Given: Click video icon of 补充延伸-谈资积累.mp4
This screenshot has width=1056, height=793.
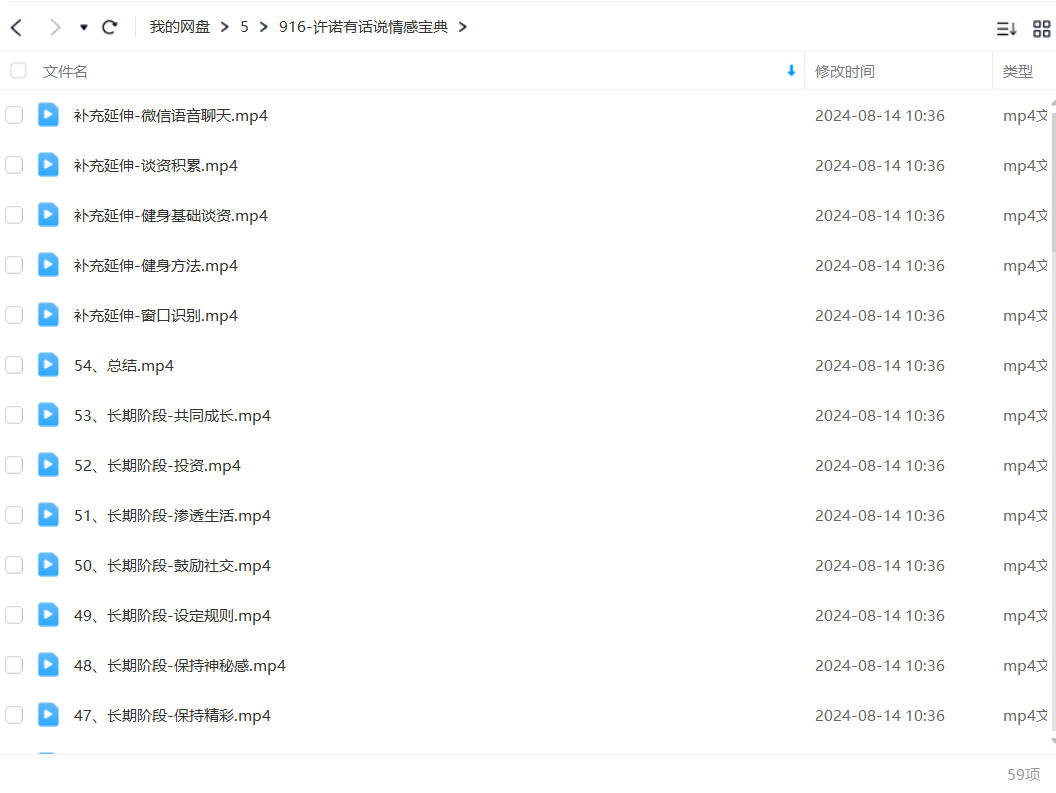Looking at the screenshot, I should click(x=48, y=165).
